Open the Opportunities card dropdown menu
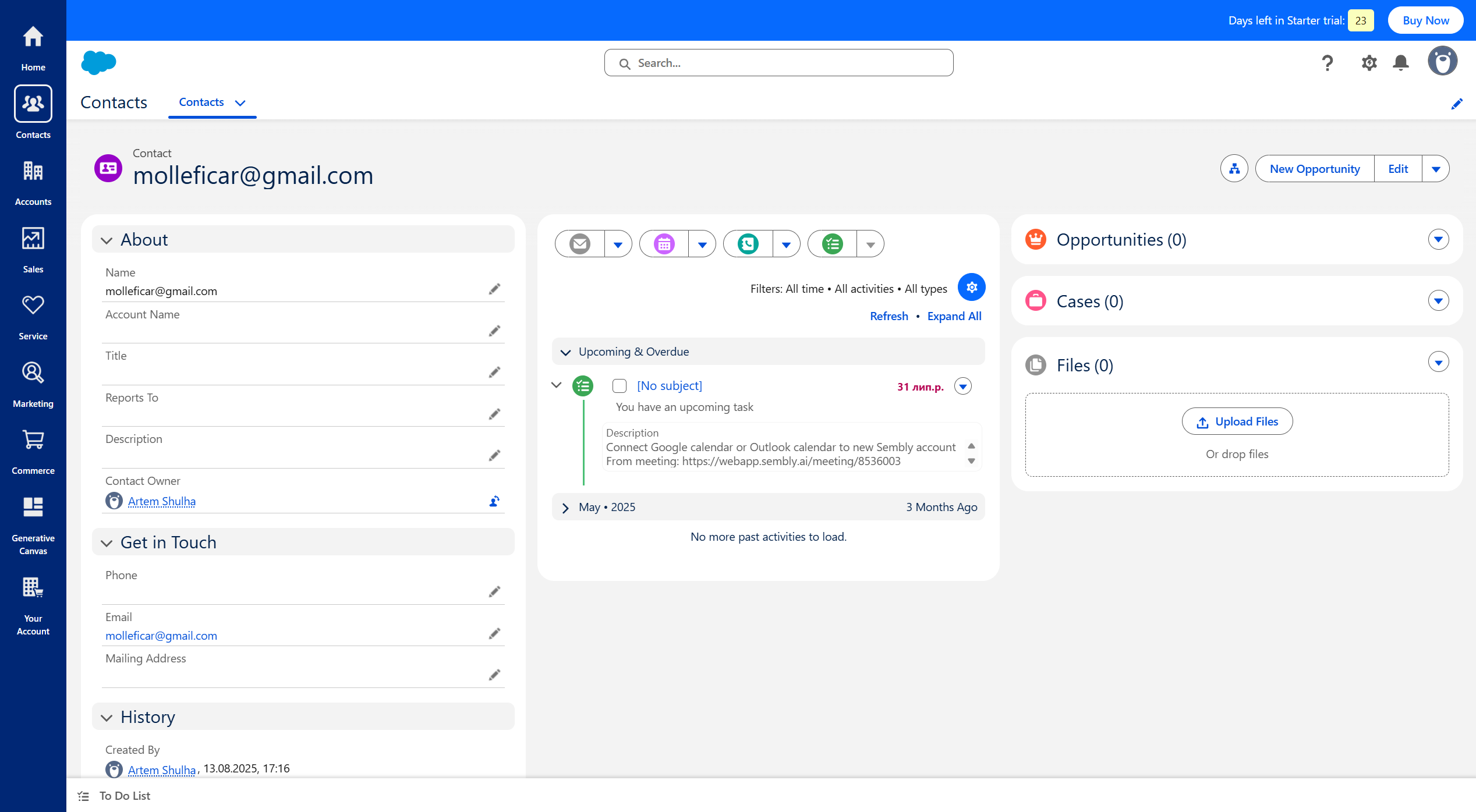 tap(1438, 239)
